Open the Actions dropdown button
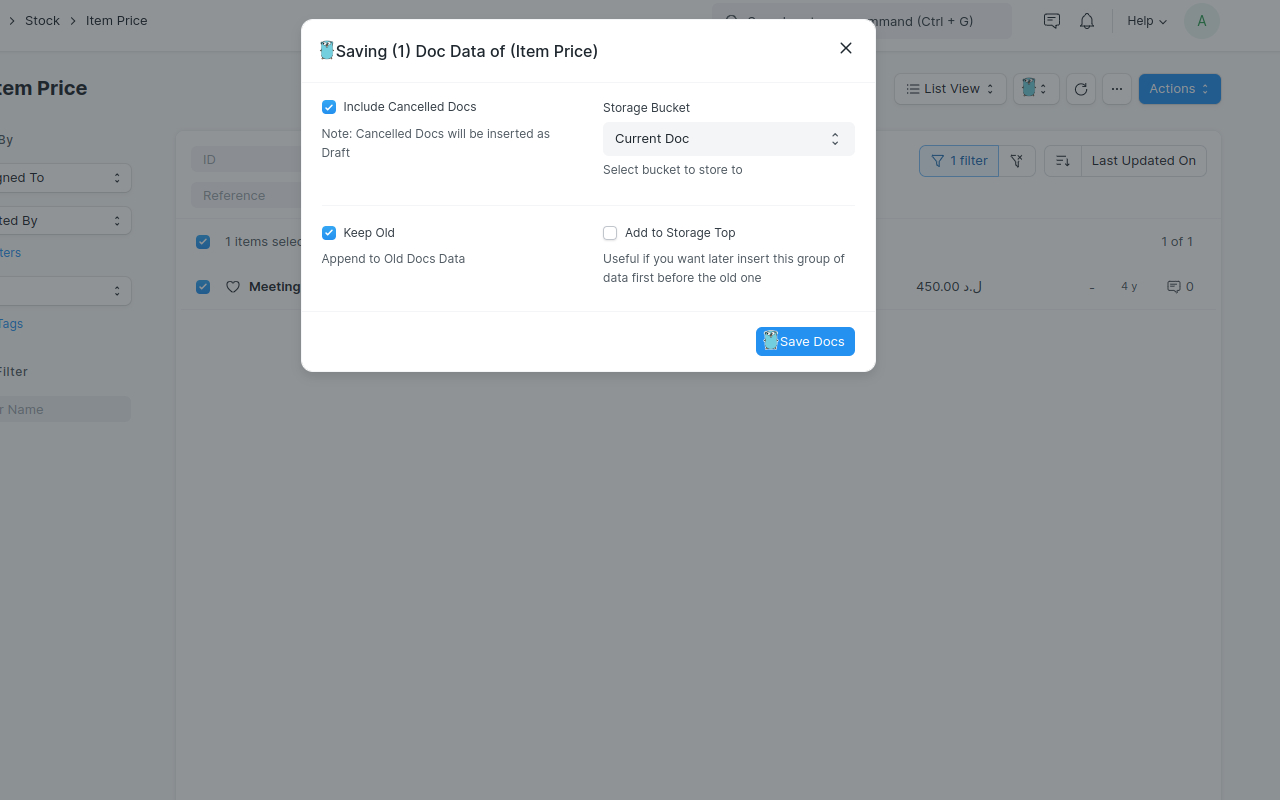 tap(1180, 89)
